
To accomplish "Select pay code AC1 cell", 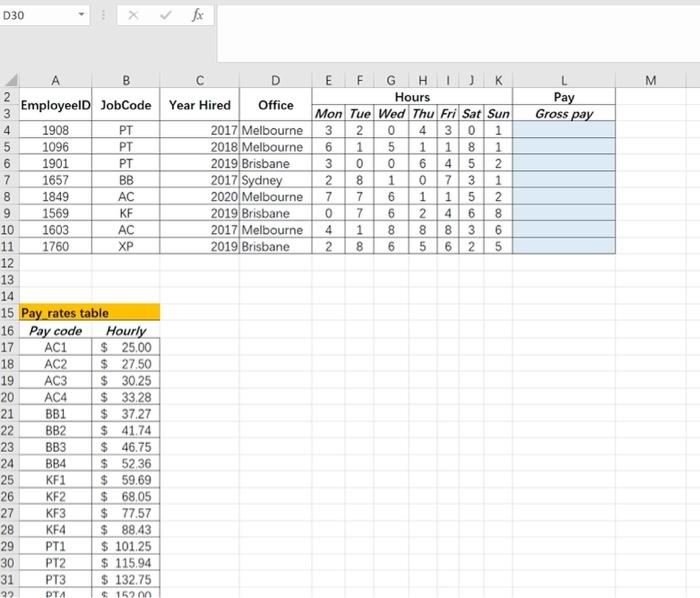I will pos(55,347).
